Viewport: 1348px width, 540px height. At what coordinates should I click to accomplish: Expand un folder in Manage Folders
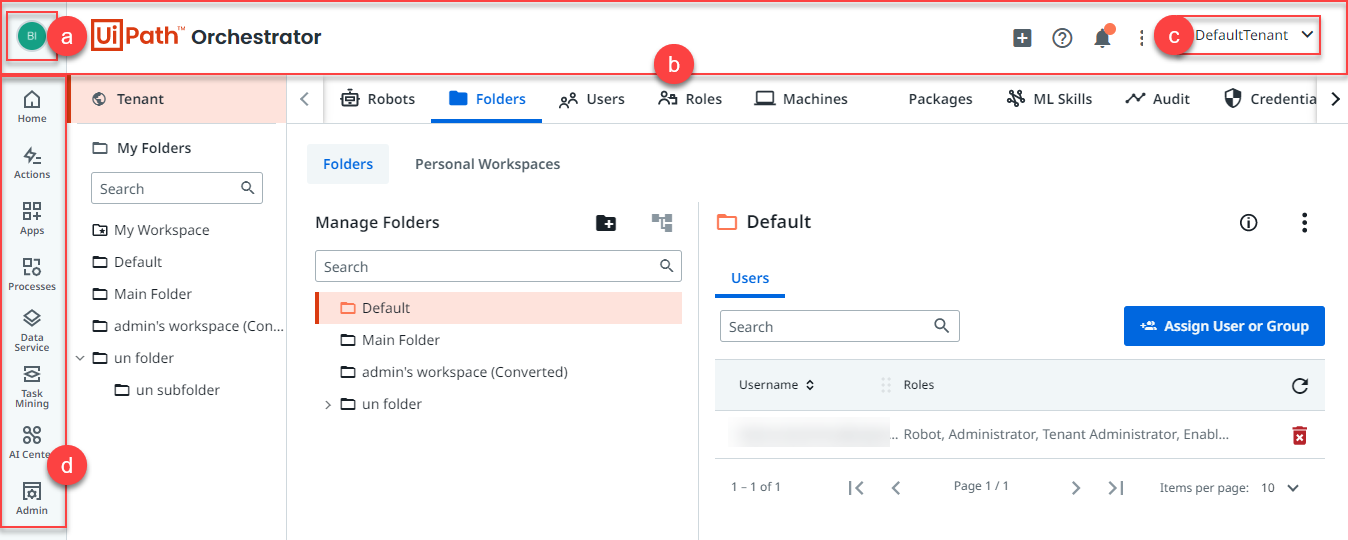point(327,405)
